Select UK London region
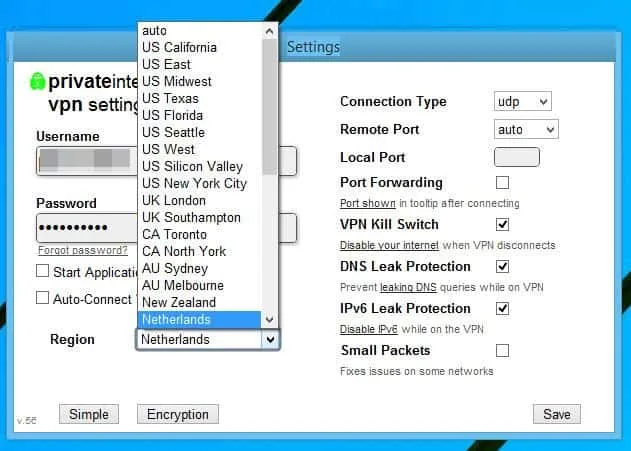The height and width of the screenshot is (451, 631). pos(200,200)
